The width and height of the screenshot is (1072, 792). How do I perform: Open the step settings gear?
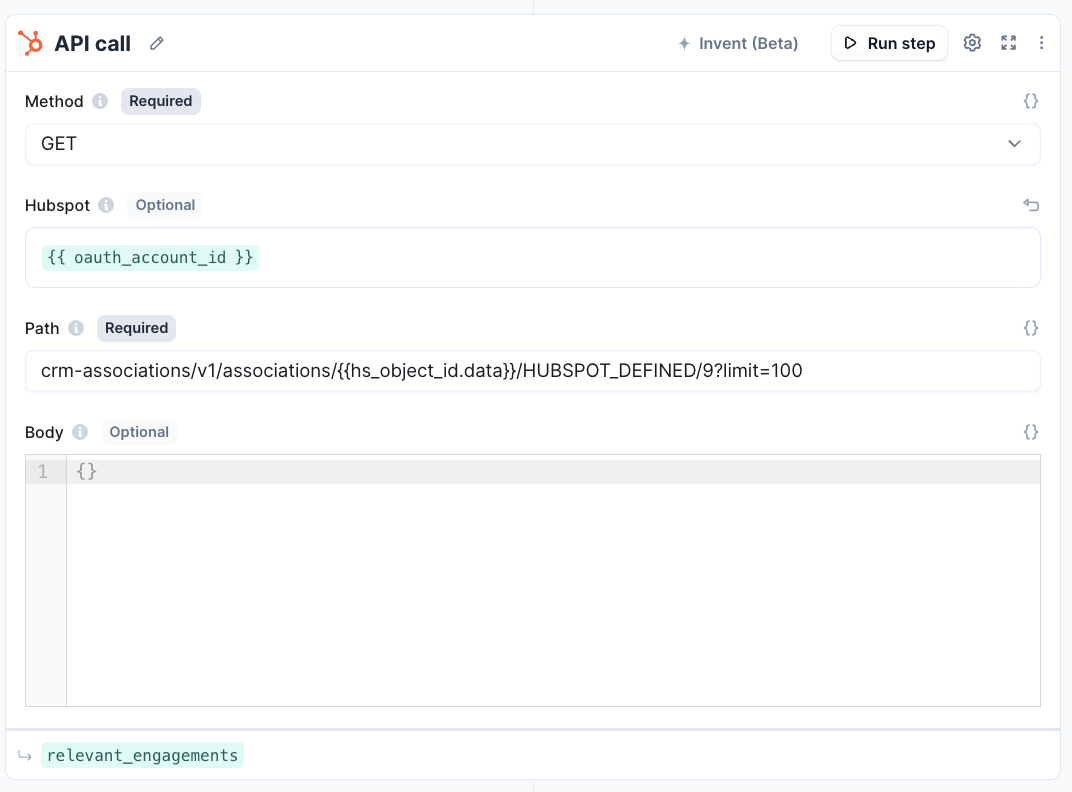coord(972,43)
